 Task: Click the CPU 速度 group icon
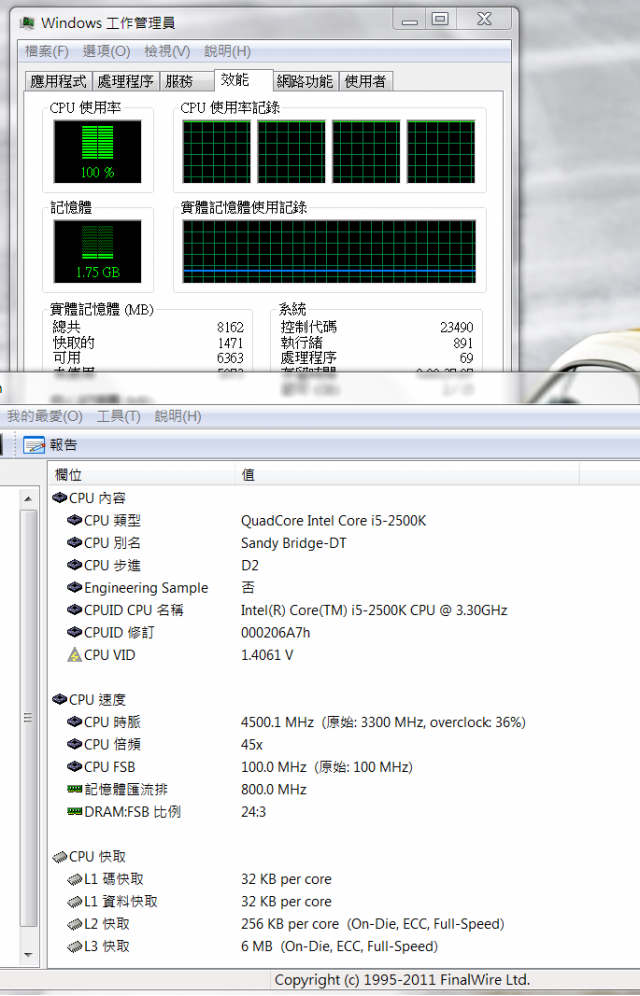60,699
